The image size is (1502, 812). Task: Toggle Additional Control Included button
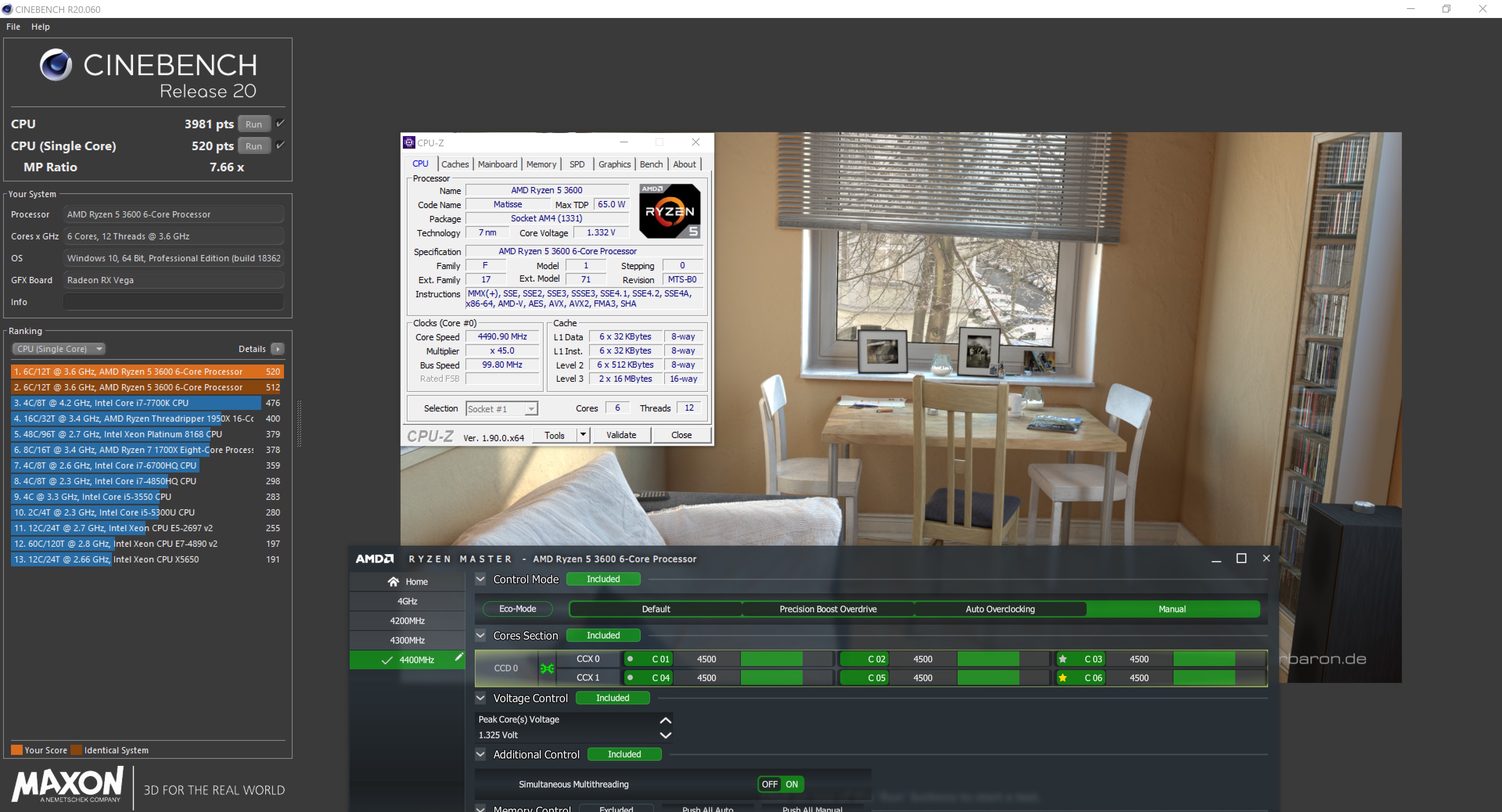click(x=624, y=754)
